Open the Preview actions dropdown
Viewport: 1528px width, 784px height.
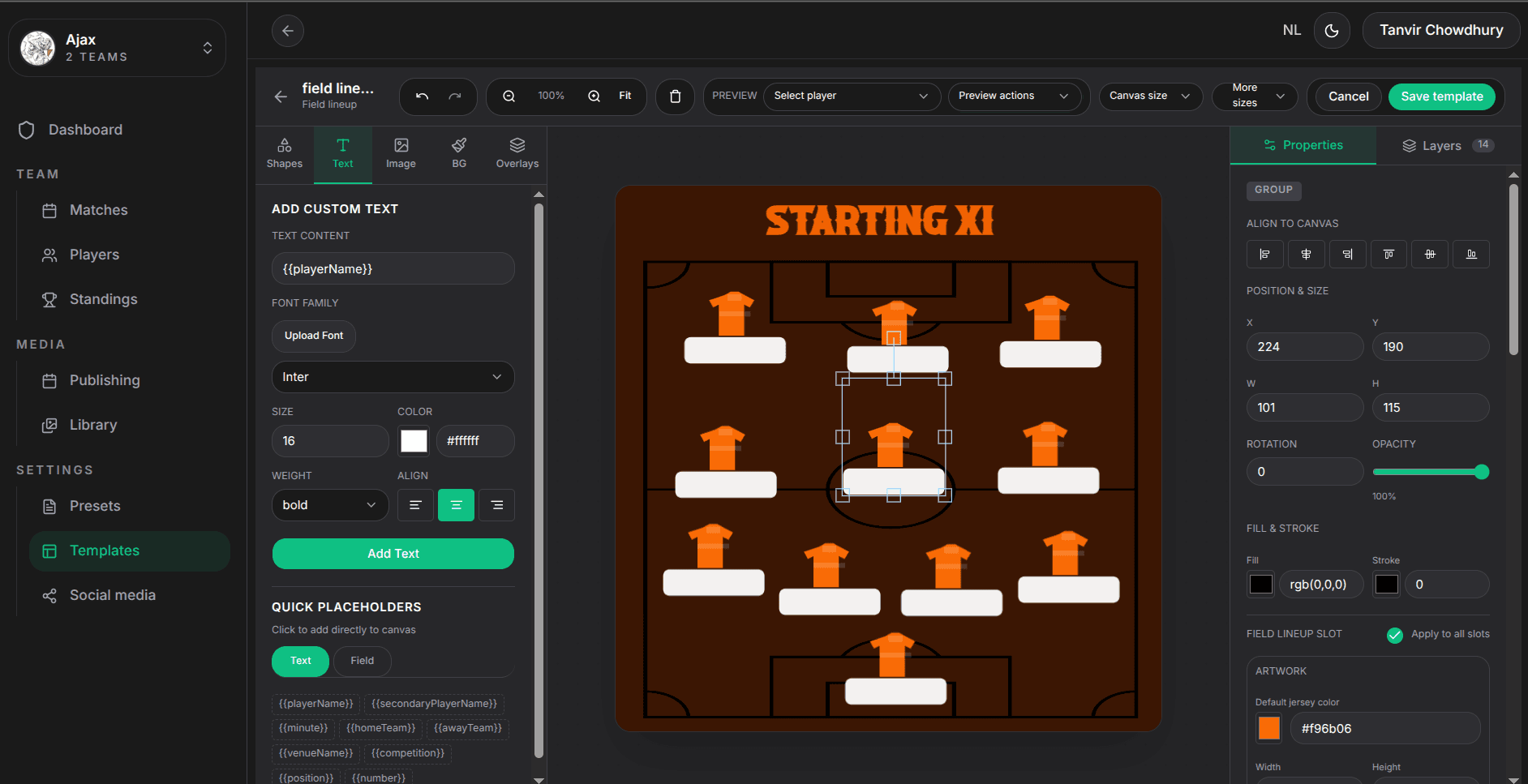coord(1014,96)
